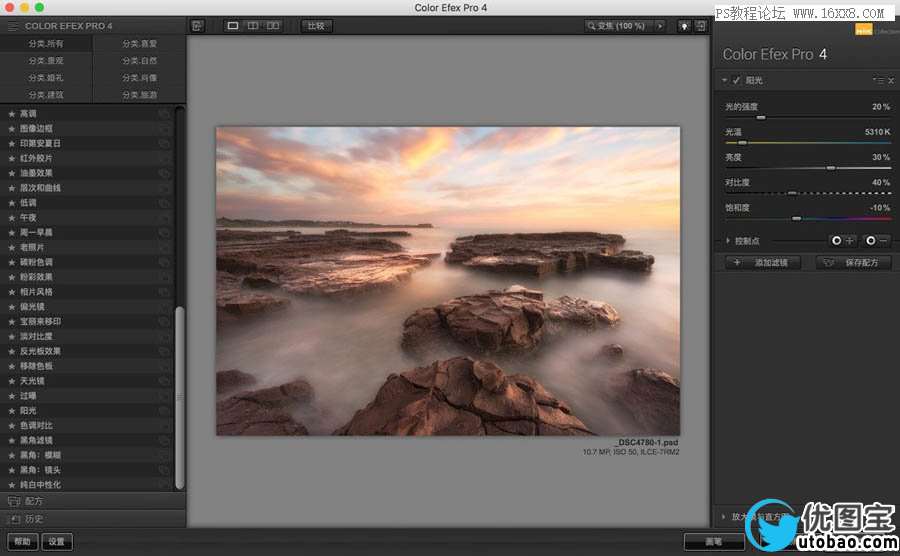This screenshot has height=556, width=900.
Task: Select the 分类.自然 category tab
Action: coord(139,61)
